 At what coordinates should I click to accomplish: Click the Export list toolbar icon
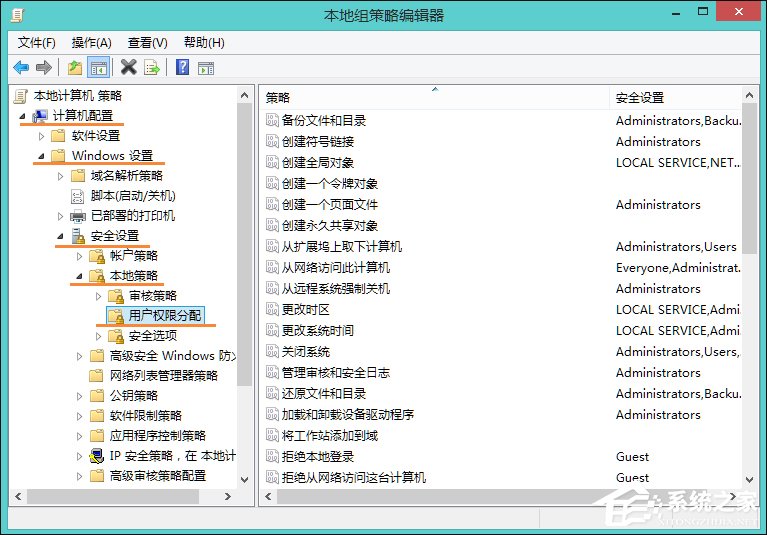pyautogui.click(x=152, y=67)
